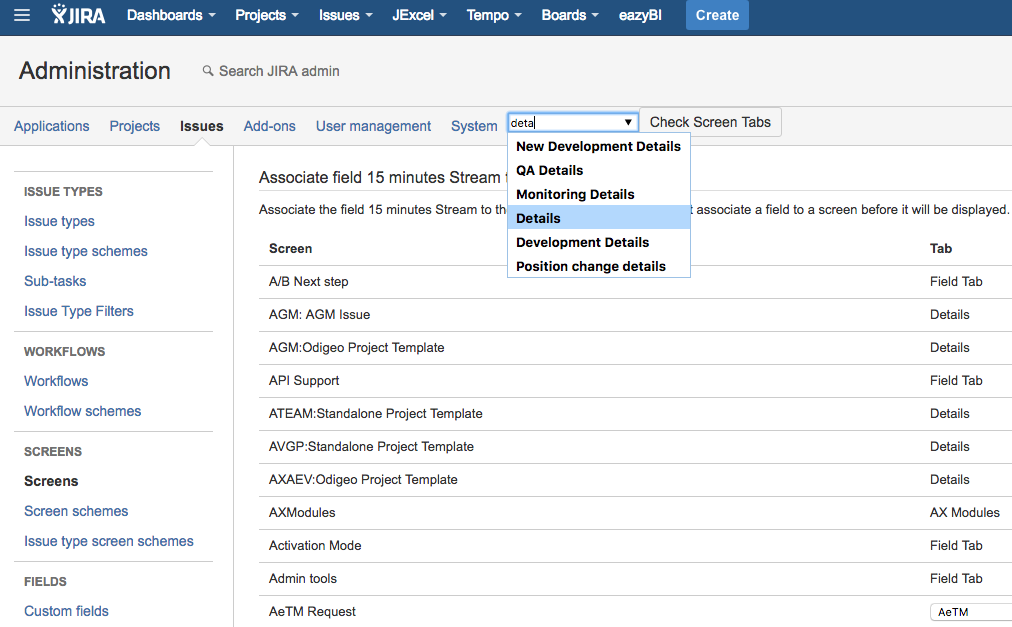Screen dimensions: 1012x627
Task: Open the Workflow schemes sidebar link
Action: pyautogui.click(x=83, y=411)
